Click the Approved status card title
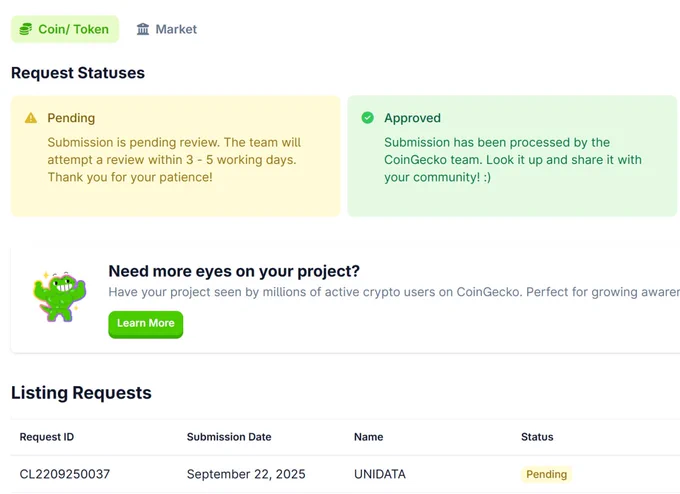The width and height of the screenshot is (680, 494). click(x=412, y=118)
